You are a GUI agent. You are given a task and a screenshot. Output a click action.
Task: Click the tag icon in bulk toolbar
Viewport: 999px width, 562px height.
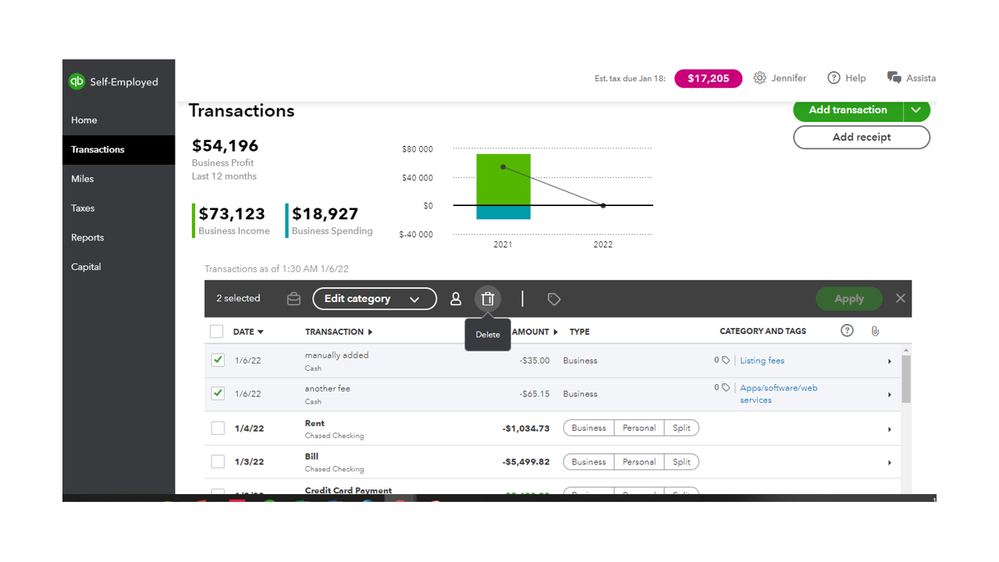click(x=554, y=299)
